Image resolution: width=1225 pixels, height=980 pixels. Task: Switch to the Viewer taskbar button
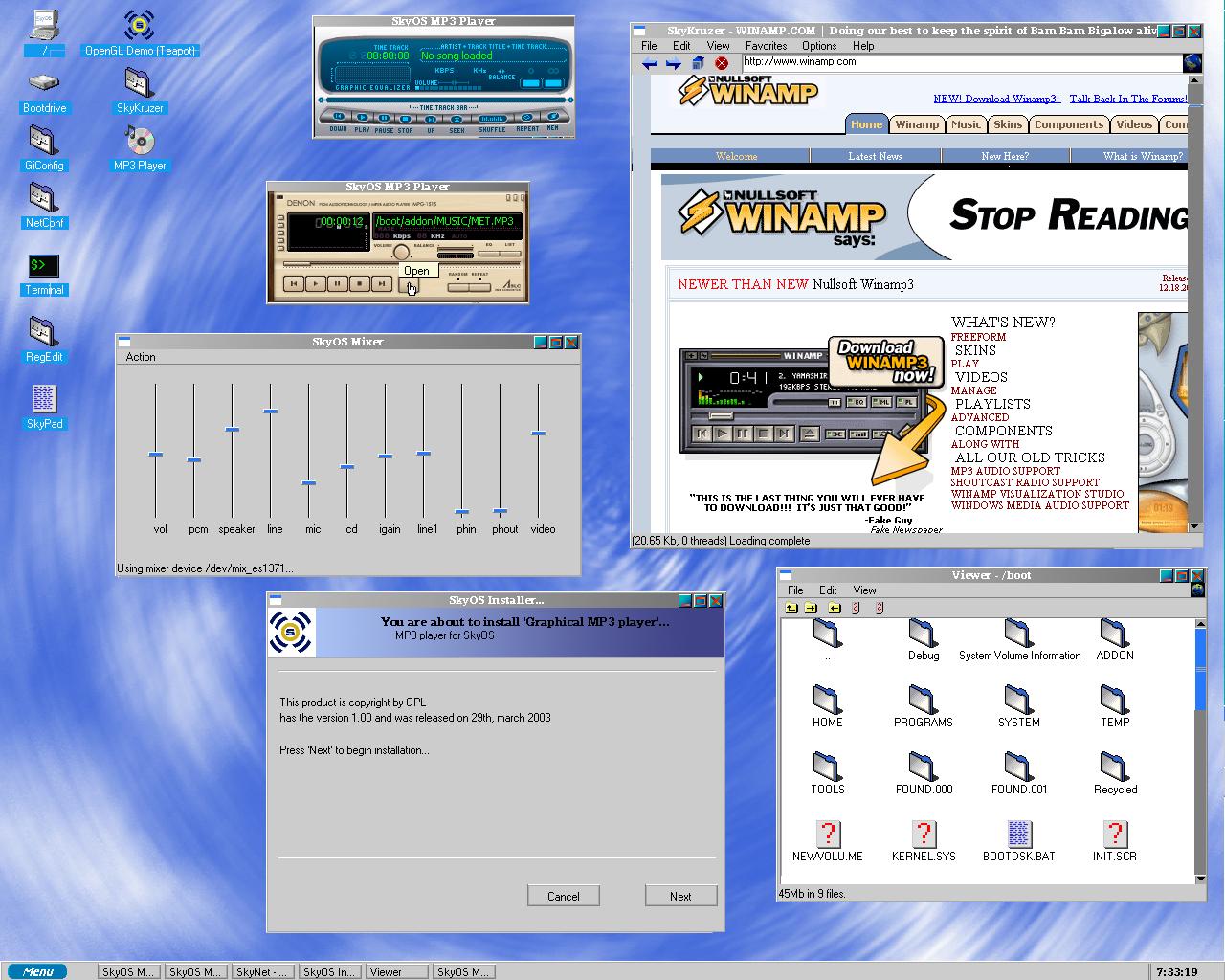(x=397, y=971)
